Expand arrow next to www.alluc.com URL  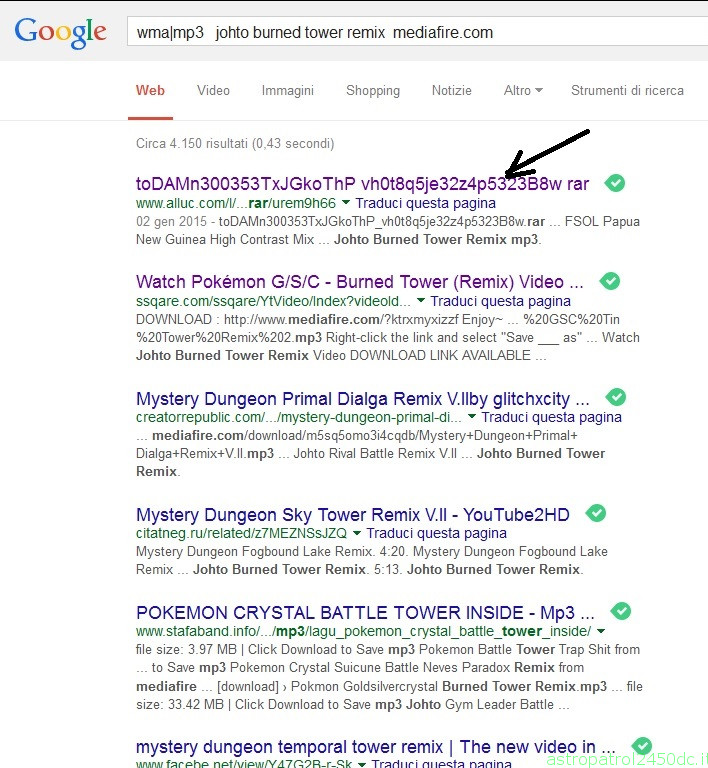pyautogui.click(x=346, y=202)
